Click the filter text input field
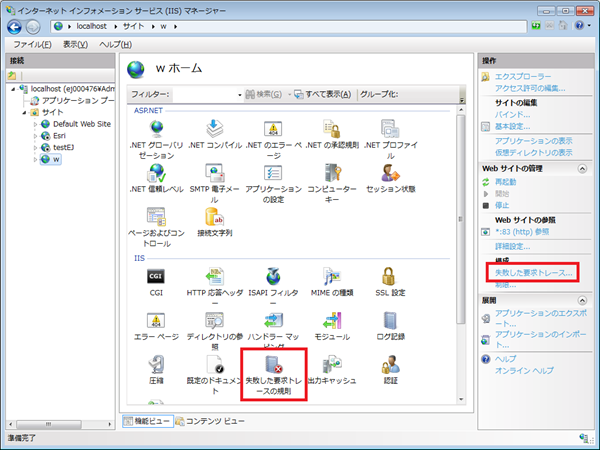600x450 pixels. 206,95
